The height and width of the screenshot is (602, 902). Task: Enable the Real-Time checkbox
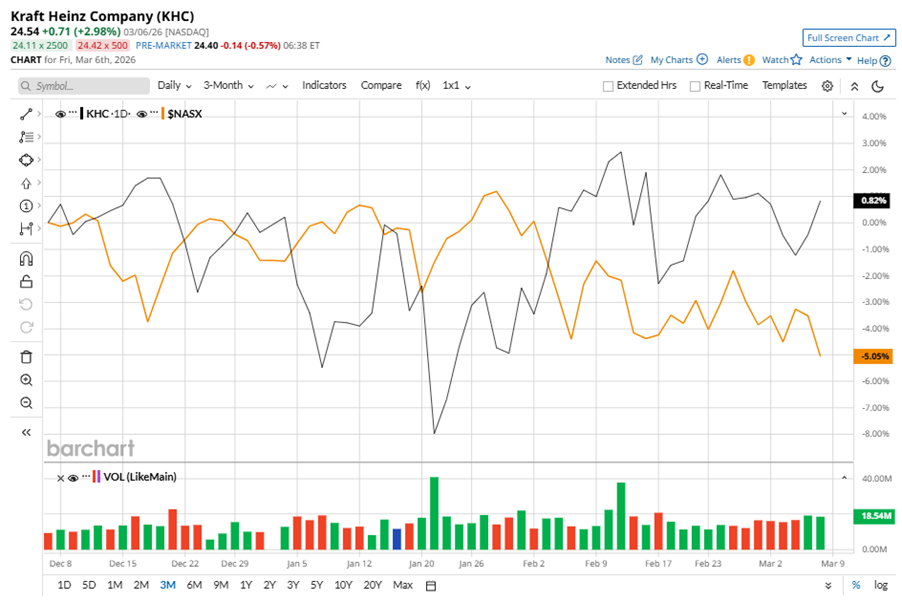[x=695, y=86]
